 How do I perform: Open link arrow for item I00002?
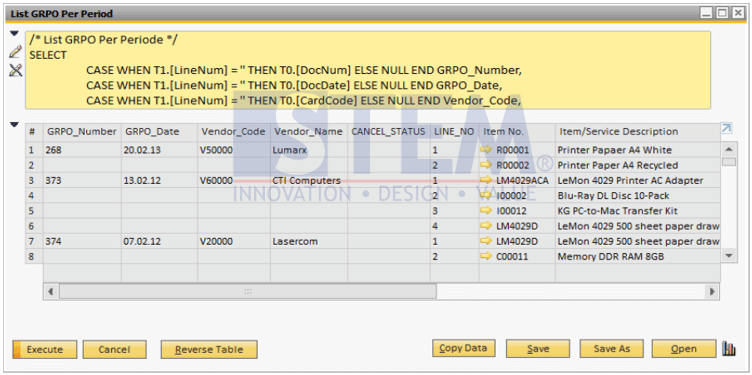click(486, 196)
